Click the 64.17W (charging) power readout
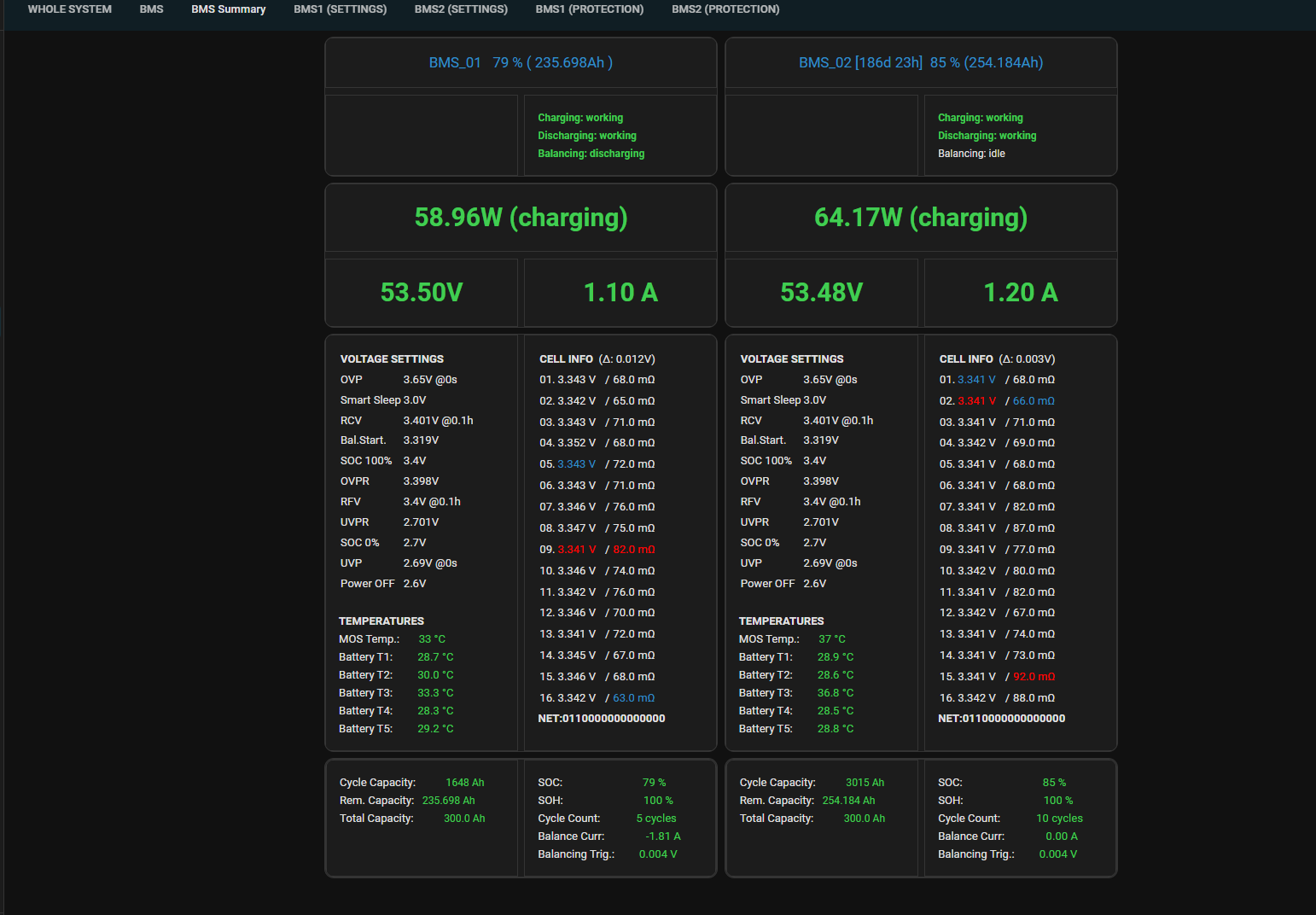Viewport: 1316px width, 915px height. 921,218
